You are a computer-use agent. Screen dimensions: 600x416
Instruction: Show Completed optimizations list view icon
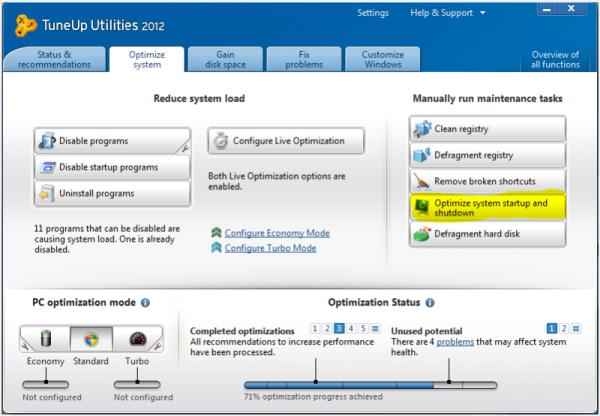(375, 328)
